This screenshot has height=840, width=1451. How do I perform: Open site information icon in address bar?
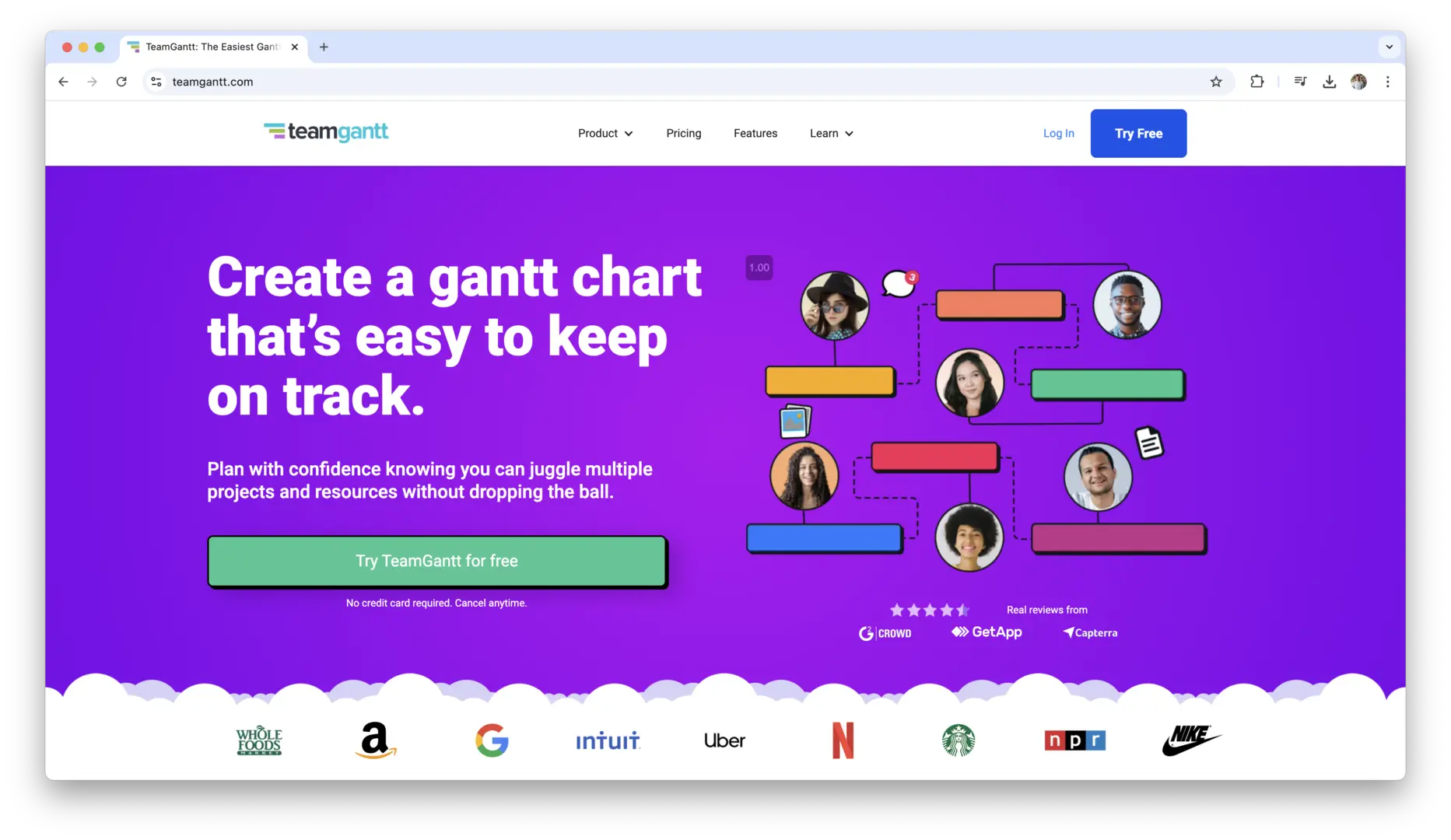coord(156,82)
